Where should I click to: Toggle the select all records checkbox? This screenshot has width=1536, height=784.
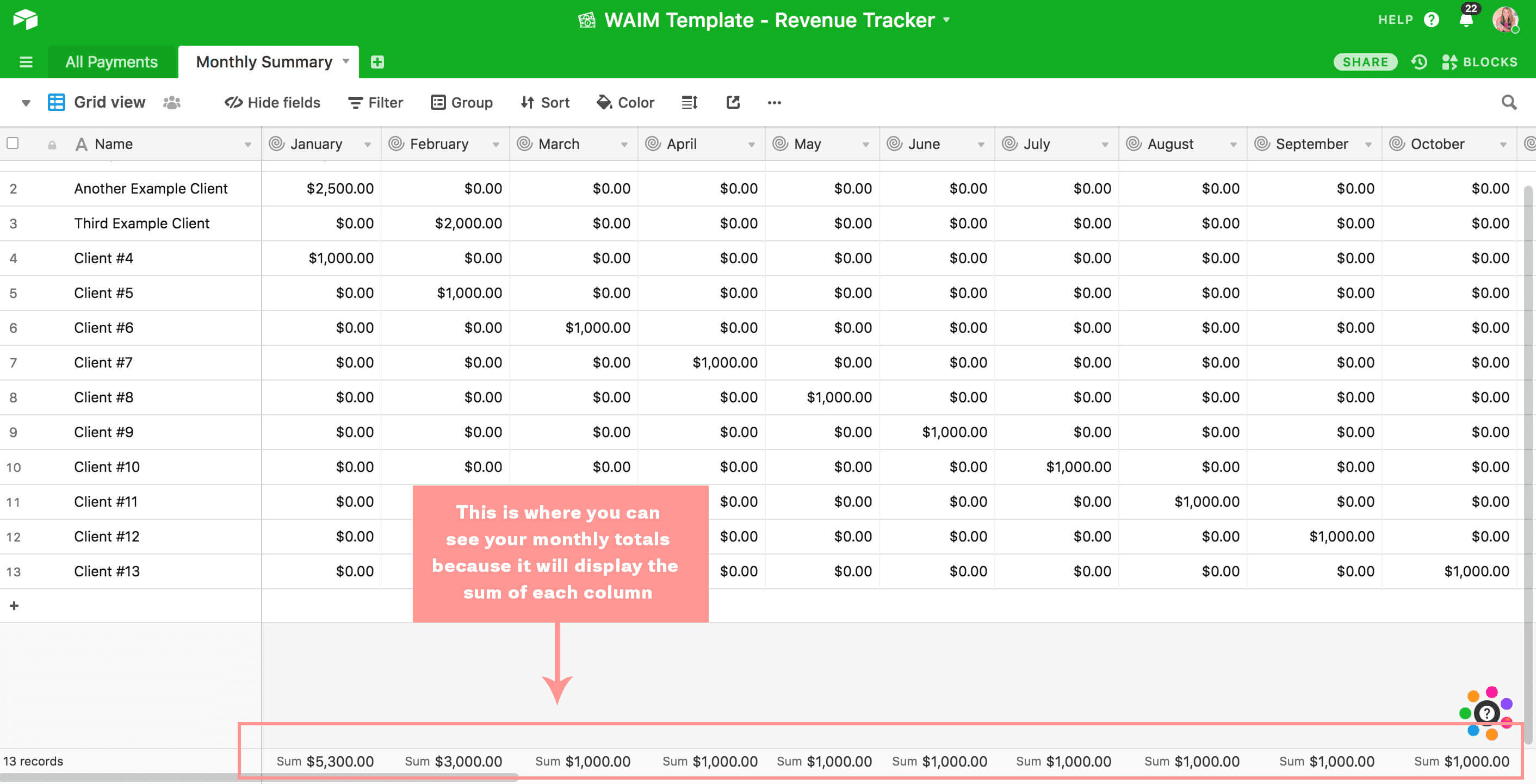coord(13,143)
